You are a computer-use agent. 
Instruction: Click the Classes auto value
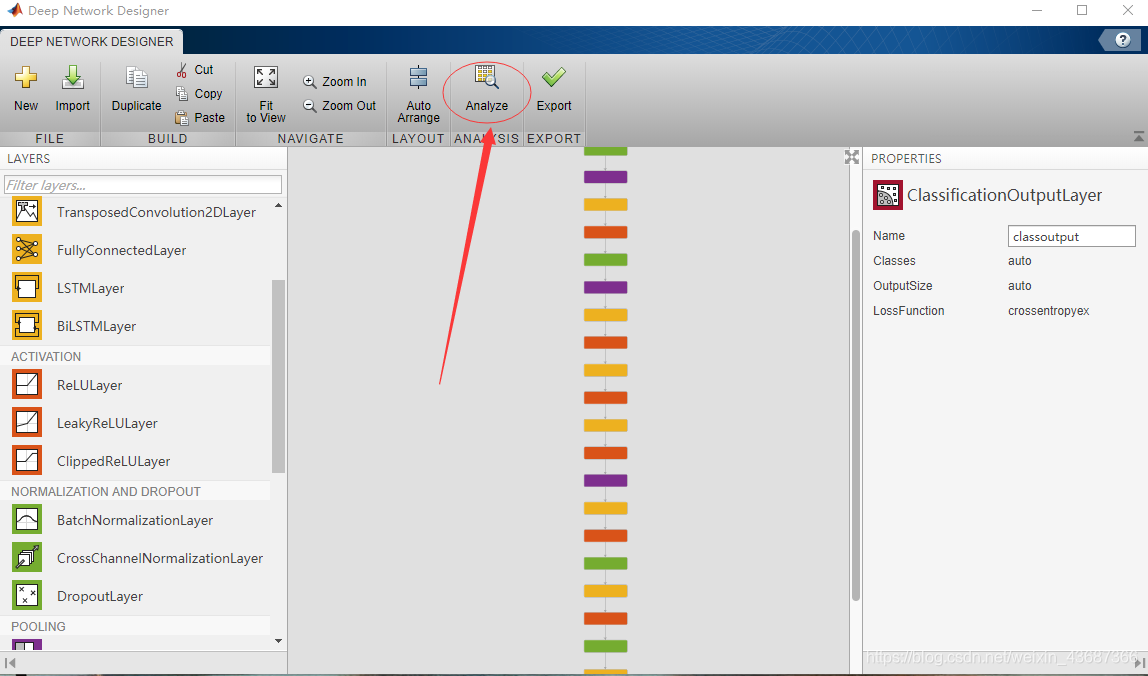1019,261
